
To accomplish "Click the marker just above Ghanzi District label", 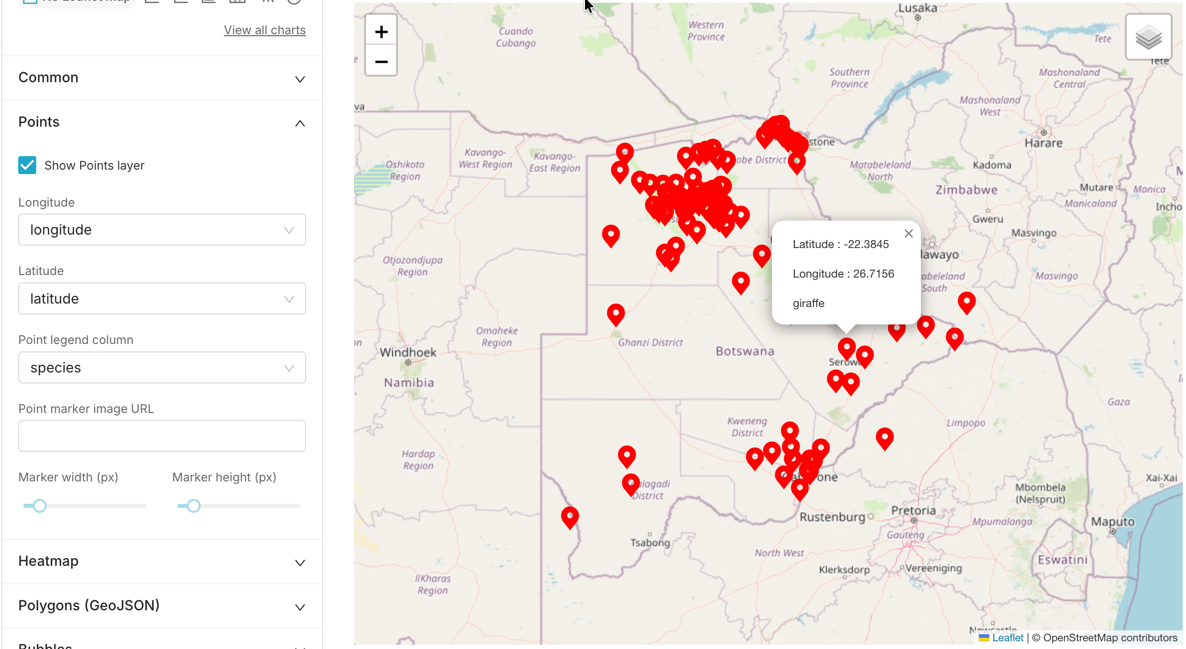I will (x=616, y=314).
